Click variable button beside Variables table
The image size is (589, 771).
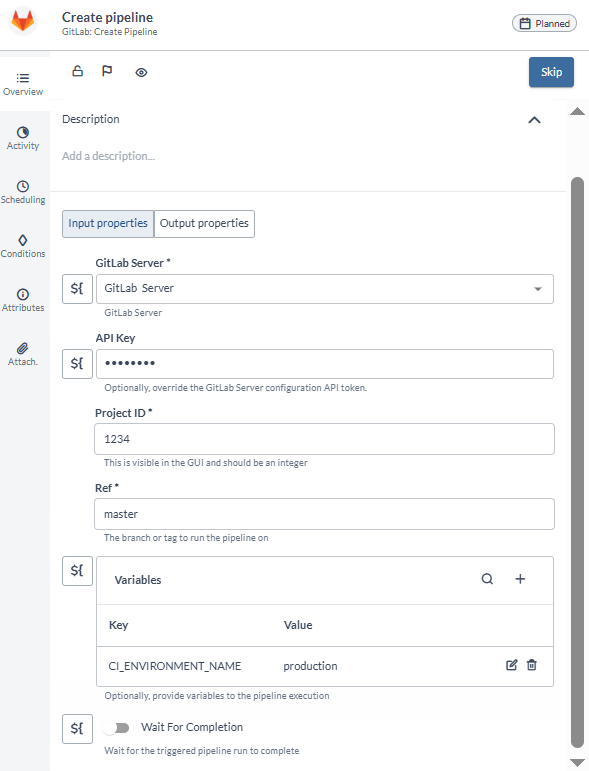(77, 571)
